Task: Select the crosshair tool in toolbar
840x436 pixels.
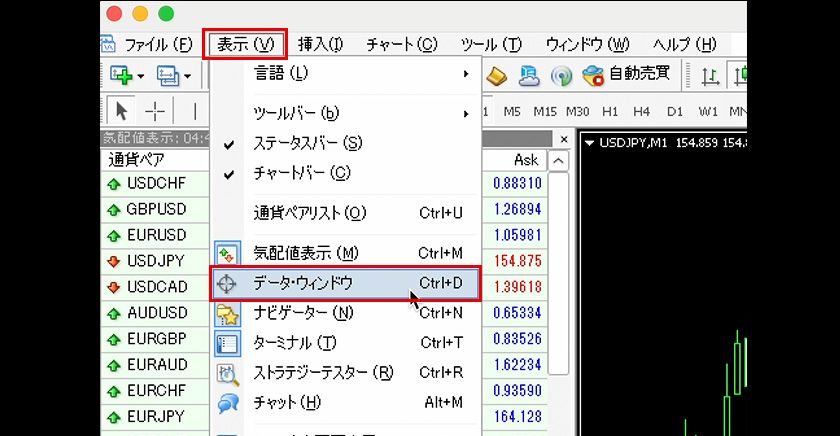Action: (x=155, y=110)
